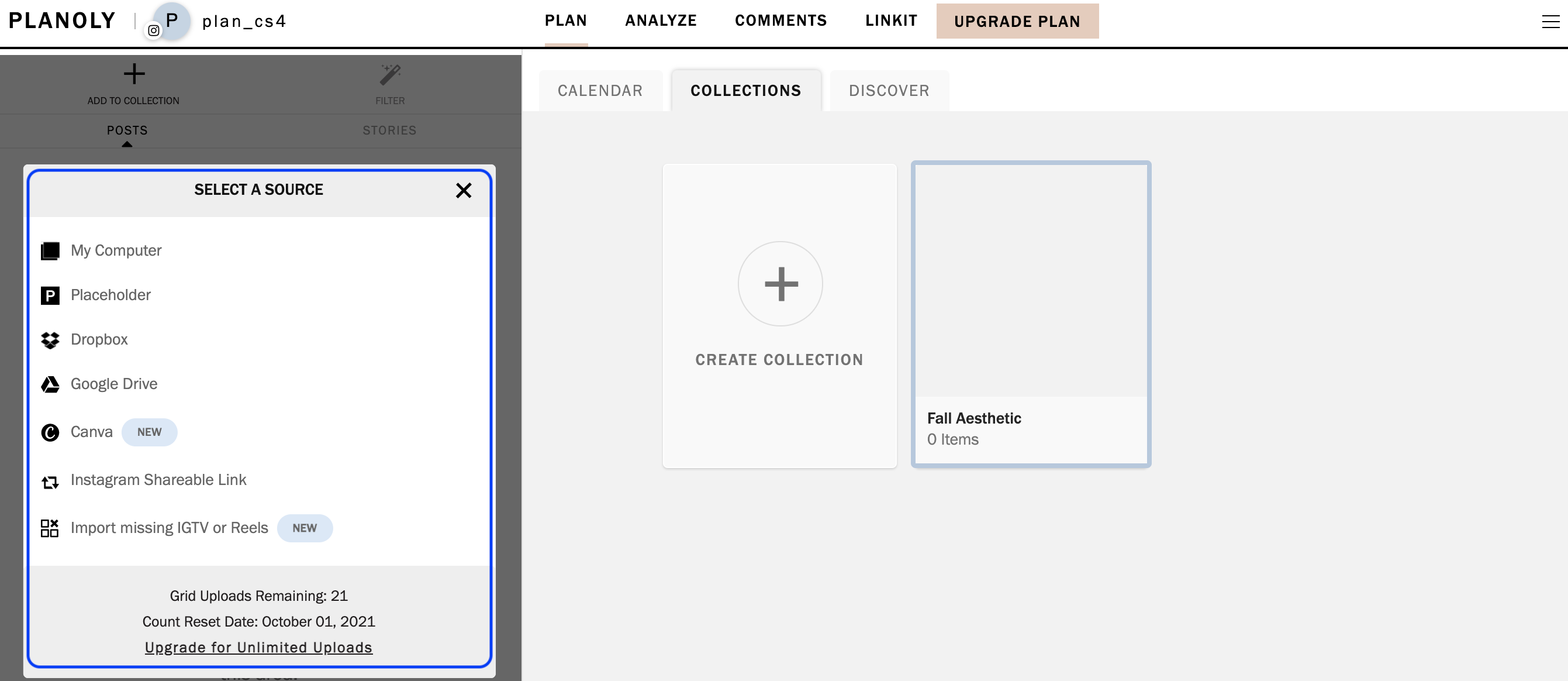Switch to the Discover tab
The width and height of the screenshot is (1568, 681).
(x=889, y=91)
